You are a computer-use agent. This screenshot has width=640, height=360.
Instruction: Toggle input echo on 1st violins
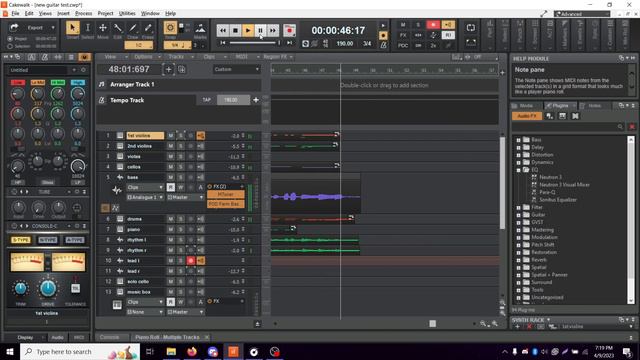coord(200,136)
